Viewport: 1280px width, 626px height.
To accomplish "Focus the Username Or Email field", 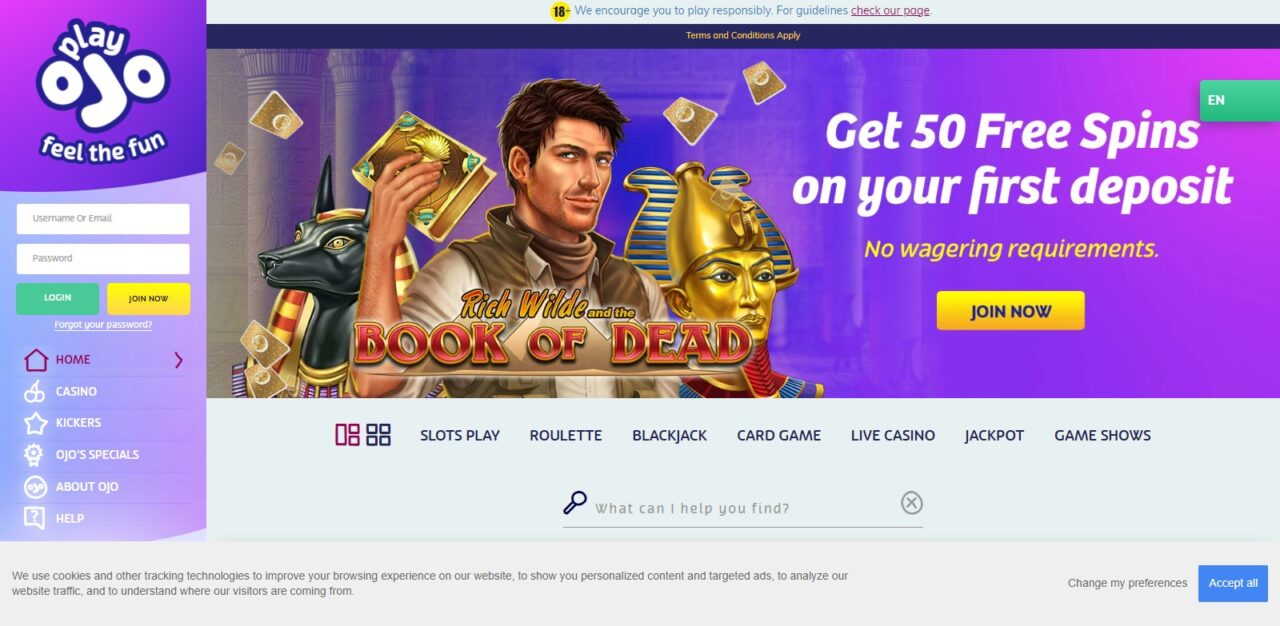I will click(103, 219).
